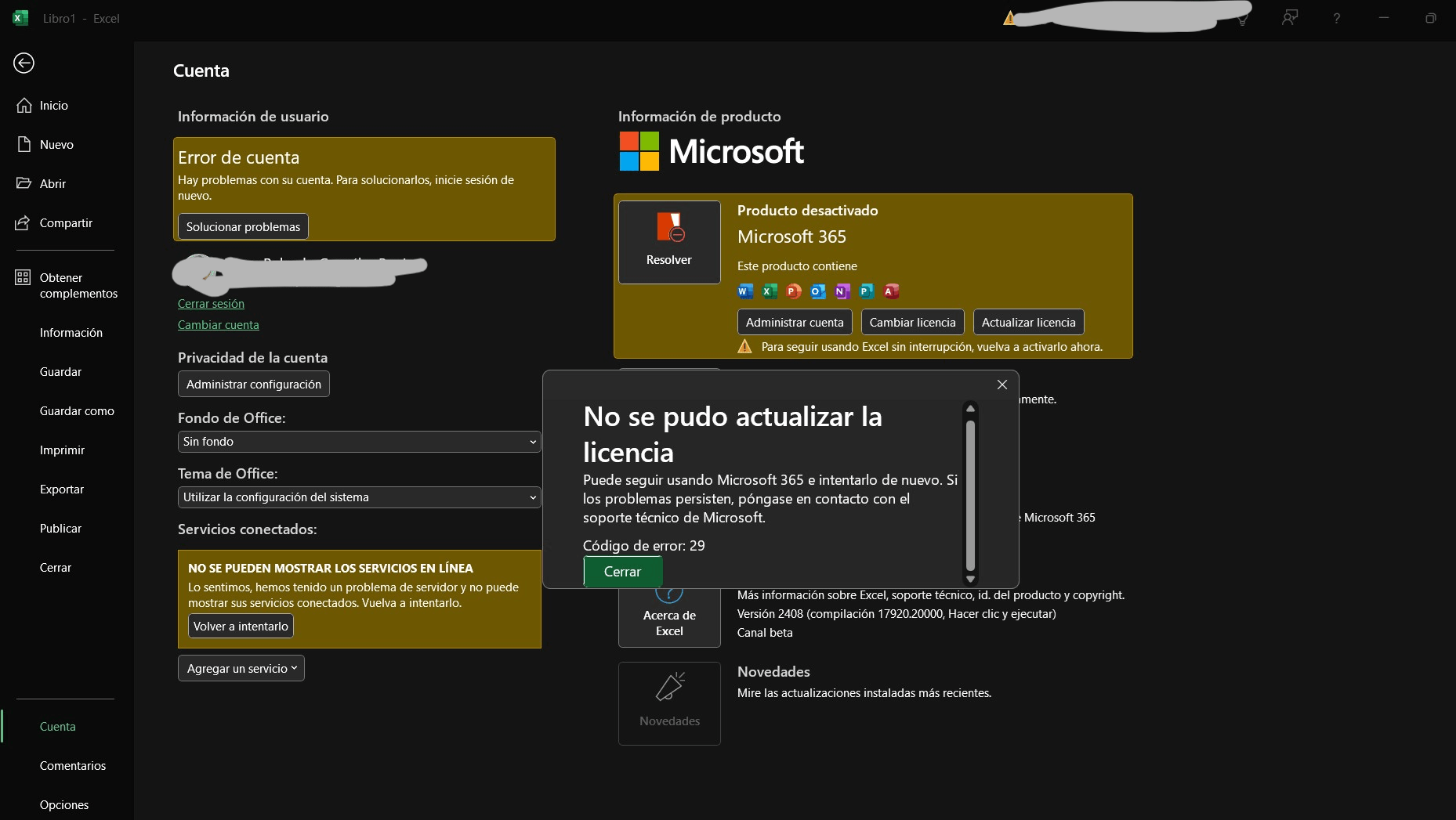Click the Resolver tile for deactivated product
Image resolution: width=1456 pixels, height=820 pixels.
pos(669,242)
